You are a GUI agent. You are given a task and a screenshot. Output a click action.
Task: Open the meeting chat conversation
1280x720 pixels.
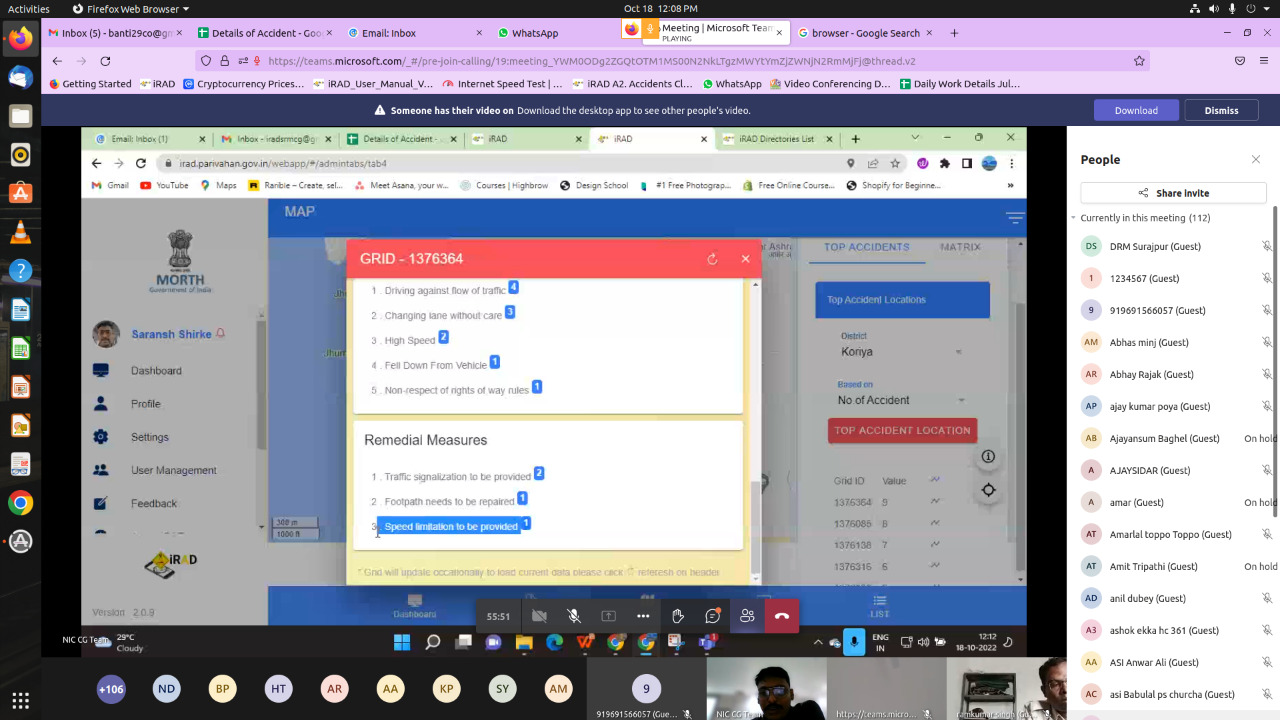pyautogui.click(x=712, y=616)
